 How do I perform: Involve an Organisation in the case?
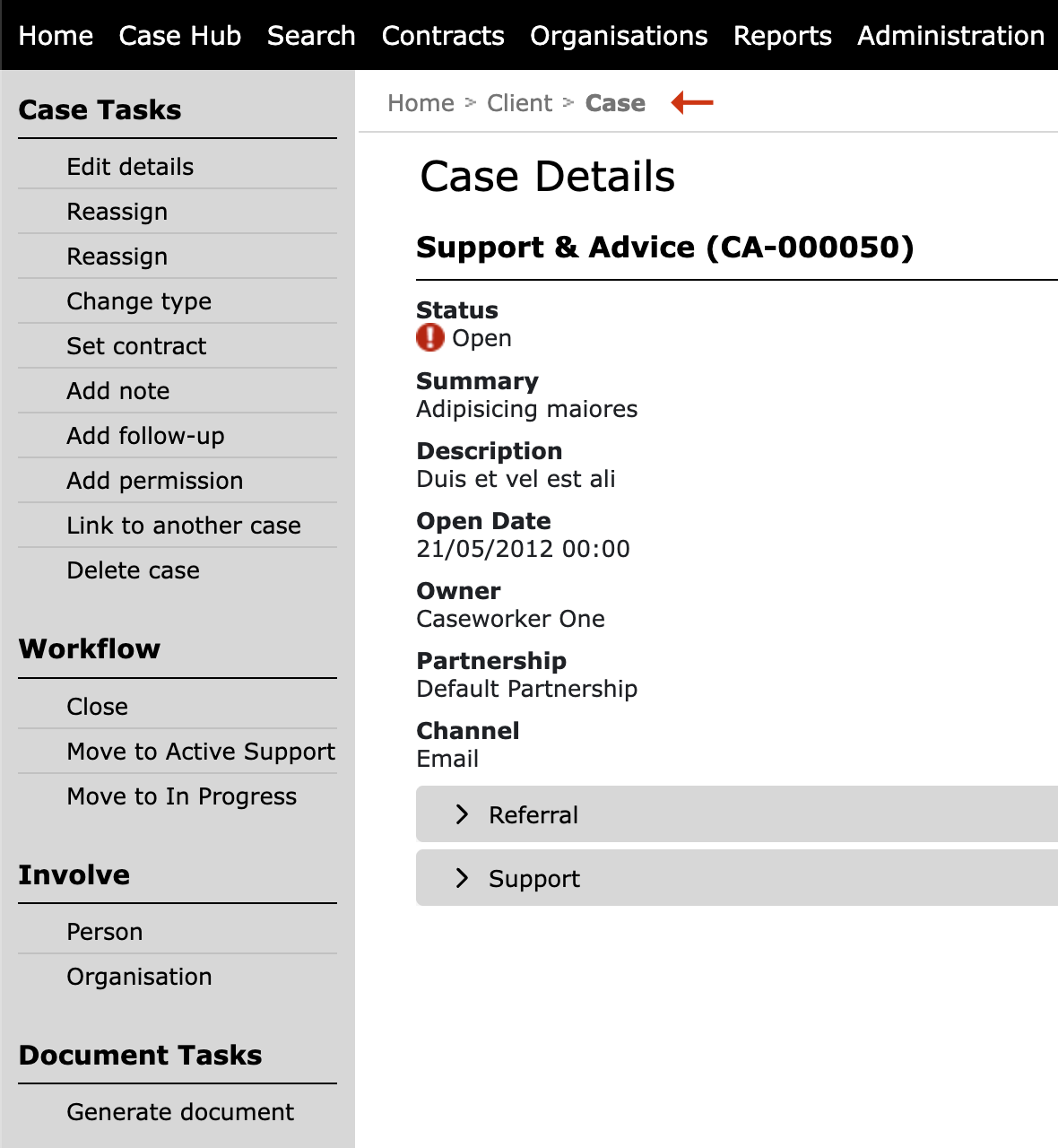tap(139, 977)
